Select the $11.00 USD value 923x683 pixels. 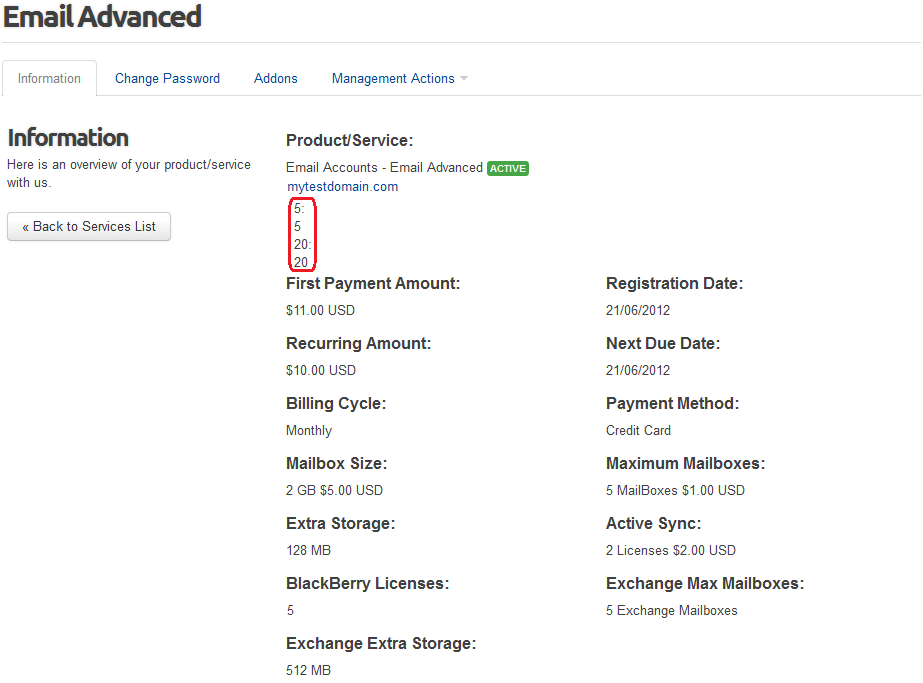(x=320, y=310)
